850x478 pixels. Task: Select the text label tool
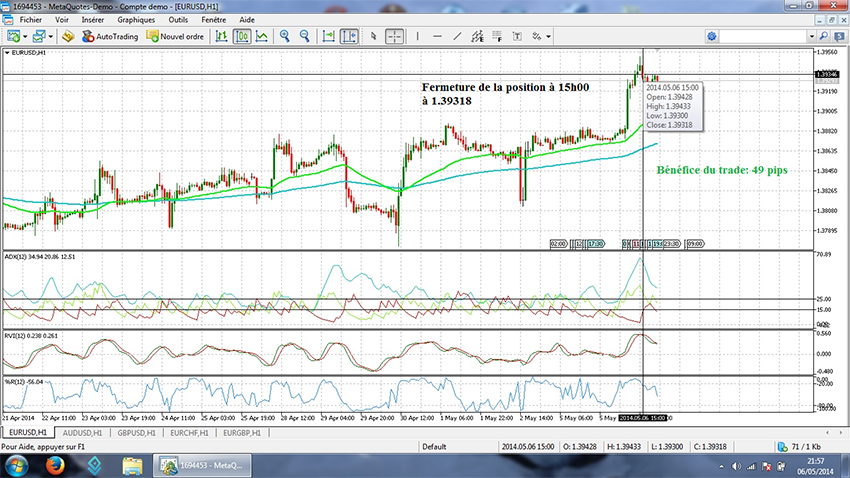tap(517, 36)
